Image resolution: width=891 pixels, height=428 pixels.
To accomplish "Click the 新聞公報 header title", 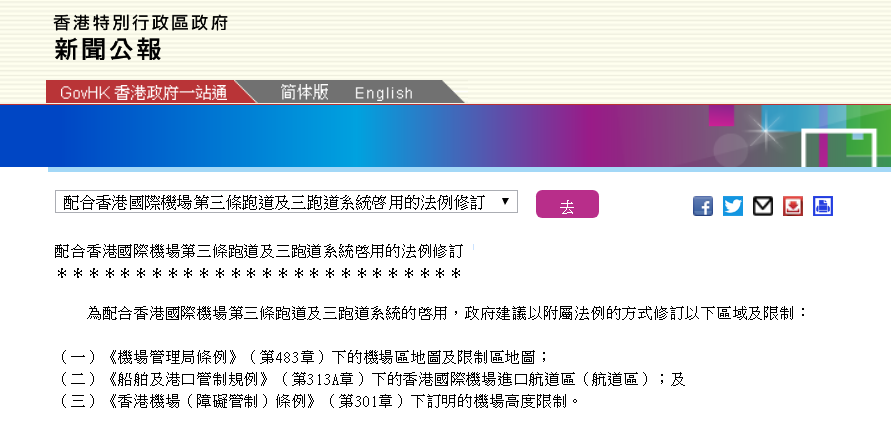I will point(108,49).
